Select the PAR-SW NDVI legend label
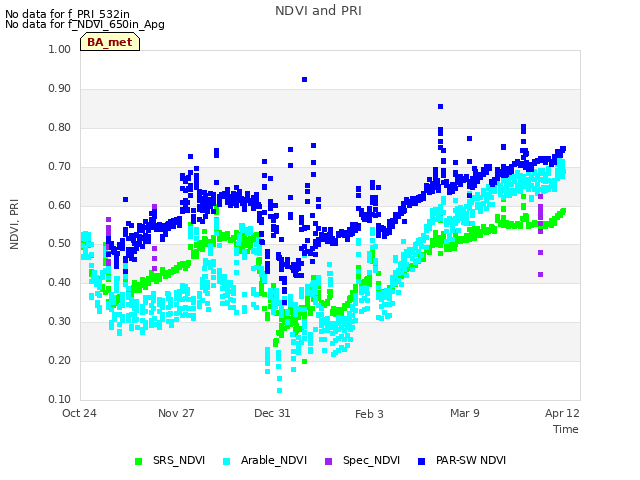The height and width of the screenshot is (480, 640). [x=471, y=460]
